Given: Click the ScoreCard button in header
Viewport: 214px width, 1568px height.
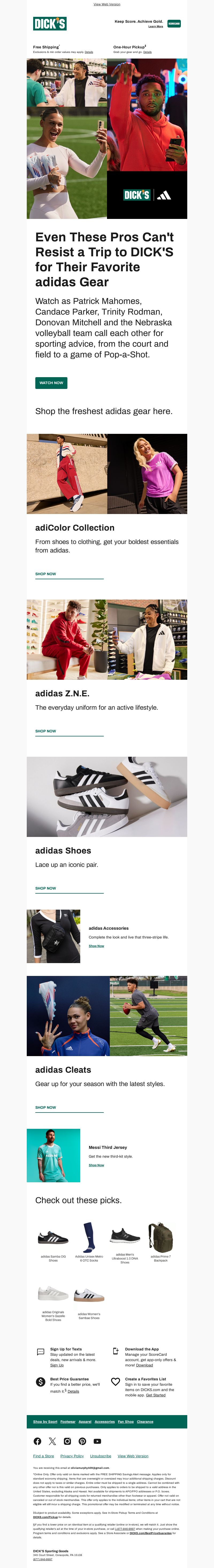Looking at the screenshot, I should [174, 24].
